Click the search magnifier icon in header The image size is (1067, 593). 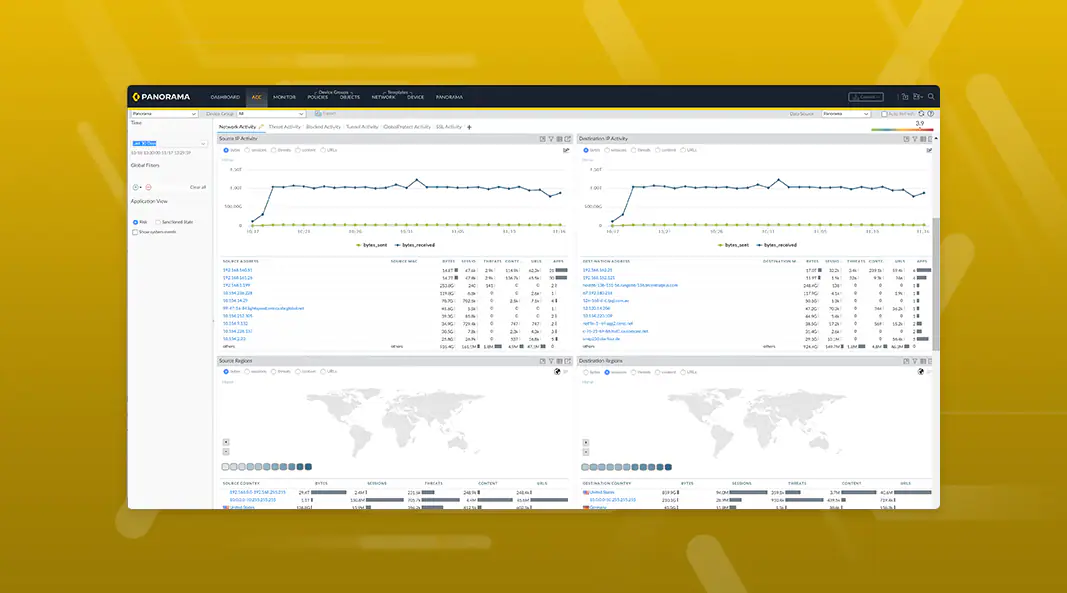[x=931, y=97]
